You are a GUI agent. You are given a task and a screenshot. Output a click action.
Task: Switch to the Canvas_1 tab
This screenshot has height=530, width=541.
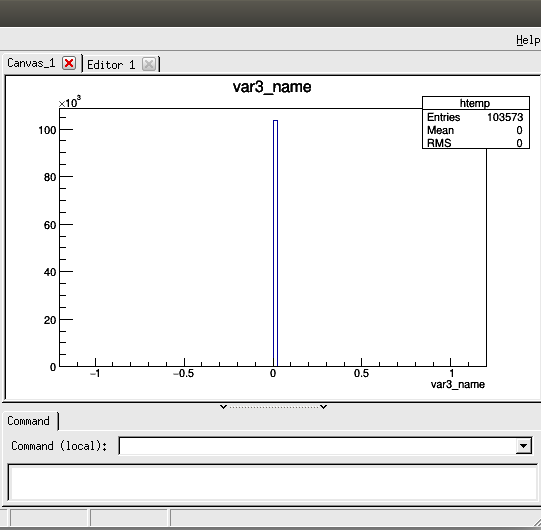[x=31, y=63]
